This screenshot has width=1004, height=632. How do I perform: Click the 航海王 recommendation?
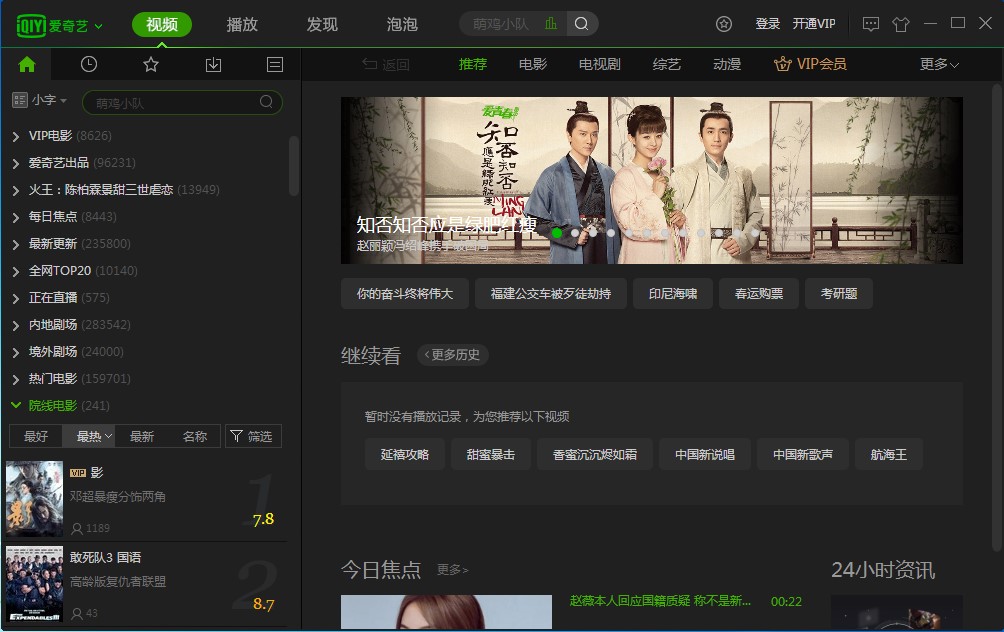[x=888, y=454]
